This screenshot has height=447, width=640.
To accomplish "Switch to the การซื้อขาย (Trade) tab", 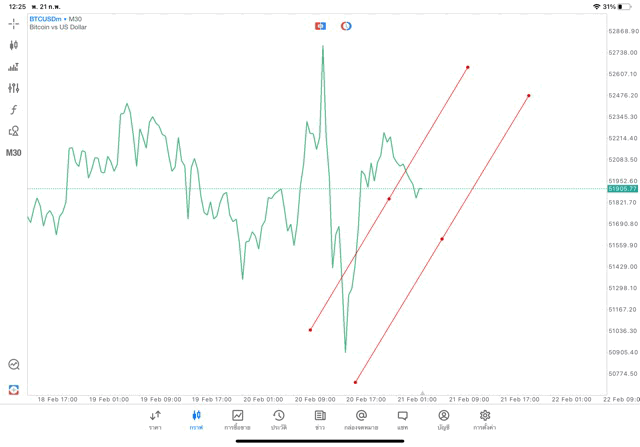I will click(238, 419).
